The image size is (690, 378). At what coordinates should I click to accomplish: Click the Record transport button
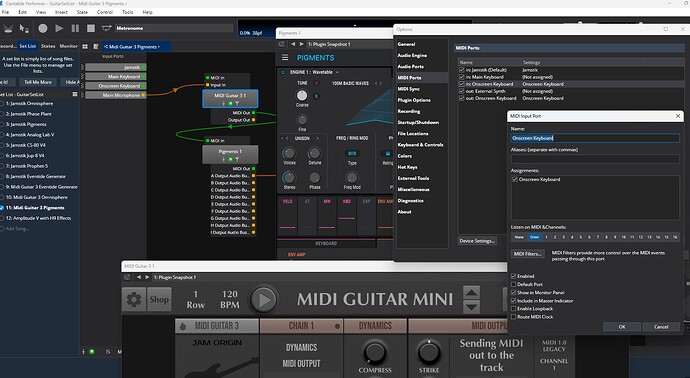pyautogui.click(x=43, y=28)
